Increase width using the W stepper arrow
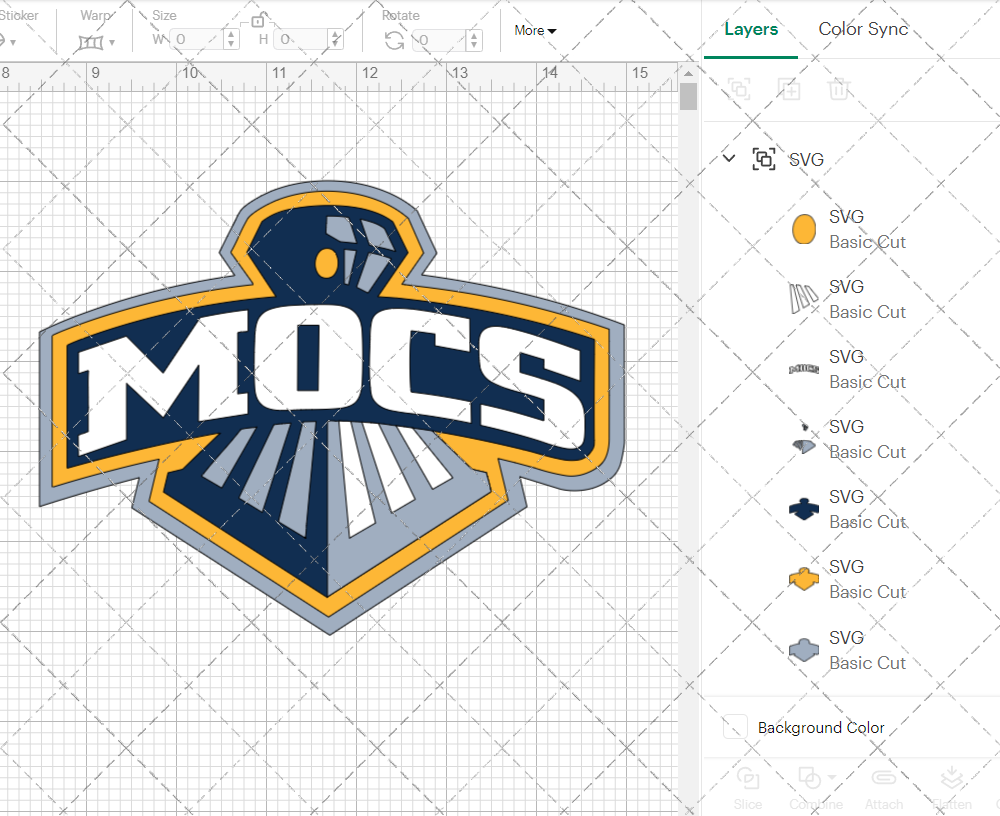The image size is (1000, 816). [x=231, y=34]
